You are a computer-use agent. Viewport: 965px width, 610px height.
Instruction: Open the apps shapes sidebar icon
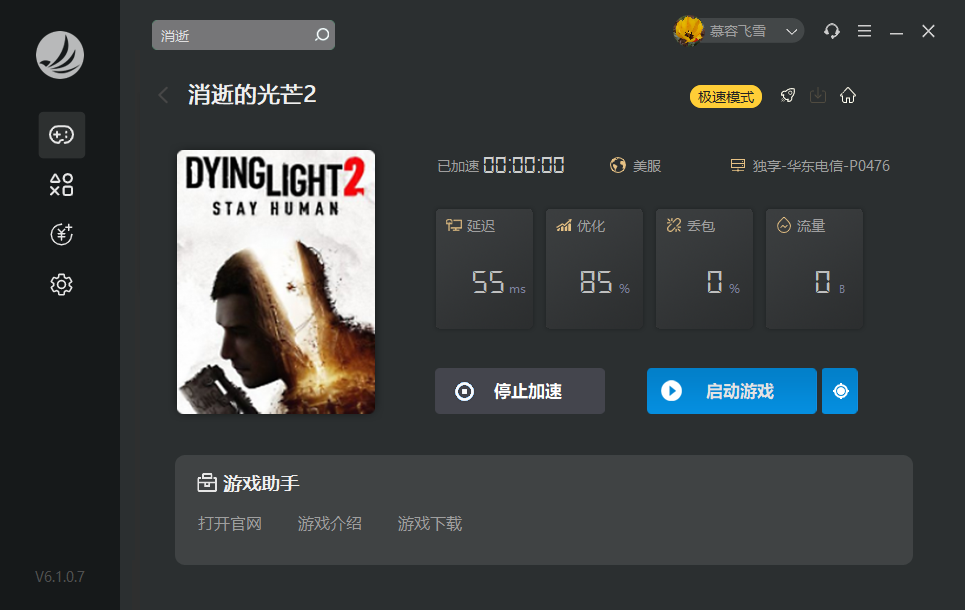pyautogui.click(x=62, y=185)
